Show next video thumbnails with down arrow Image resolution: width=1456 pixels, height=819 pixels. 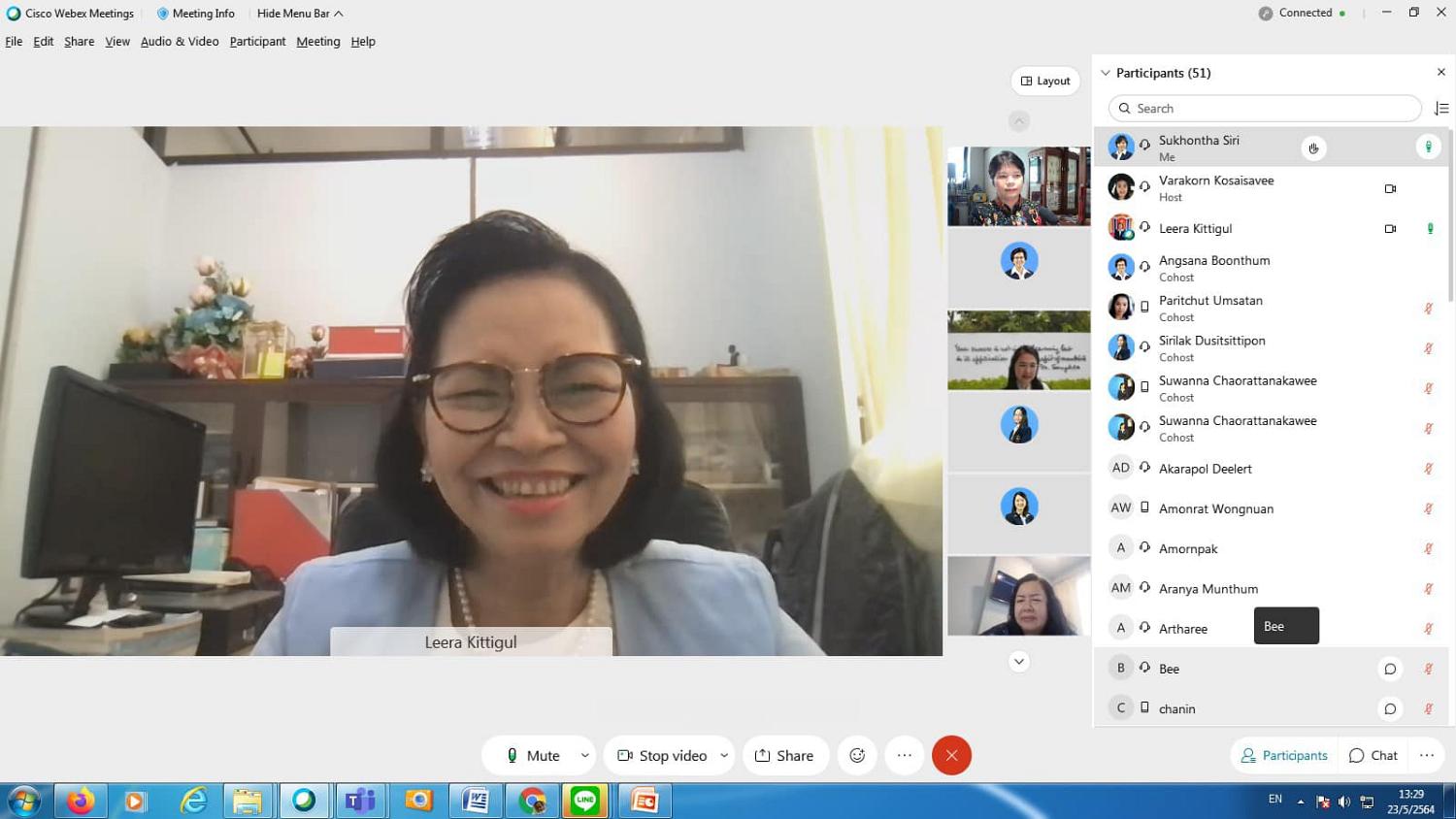pyautogui.click(x=1019, y=662)
